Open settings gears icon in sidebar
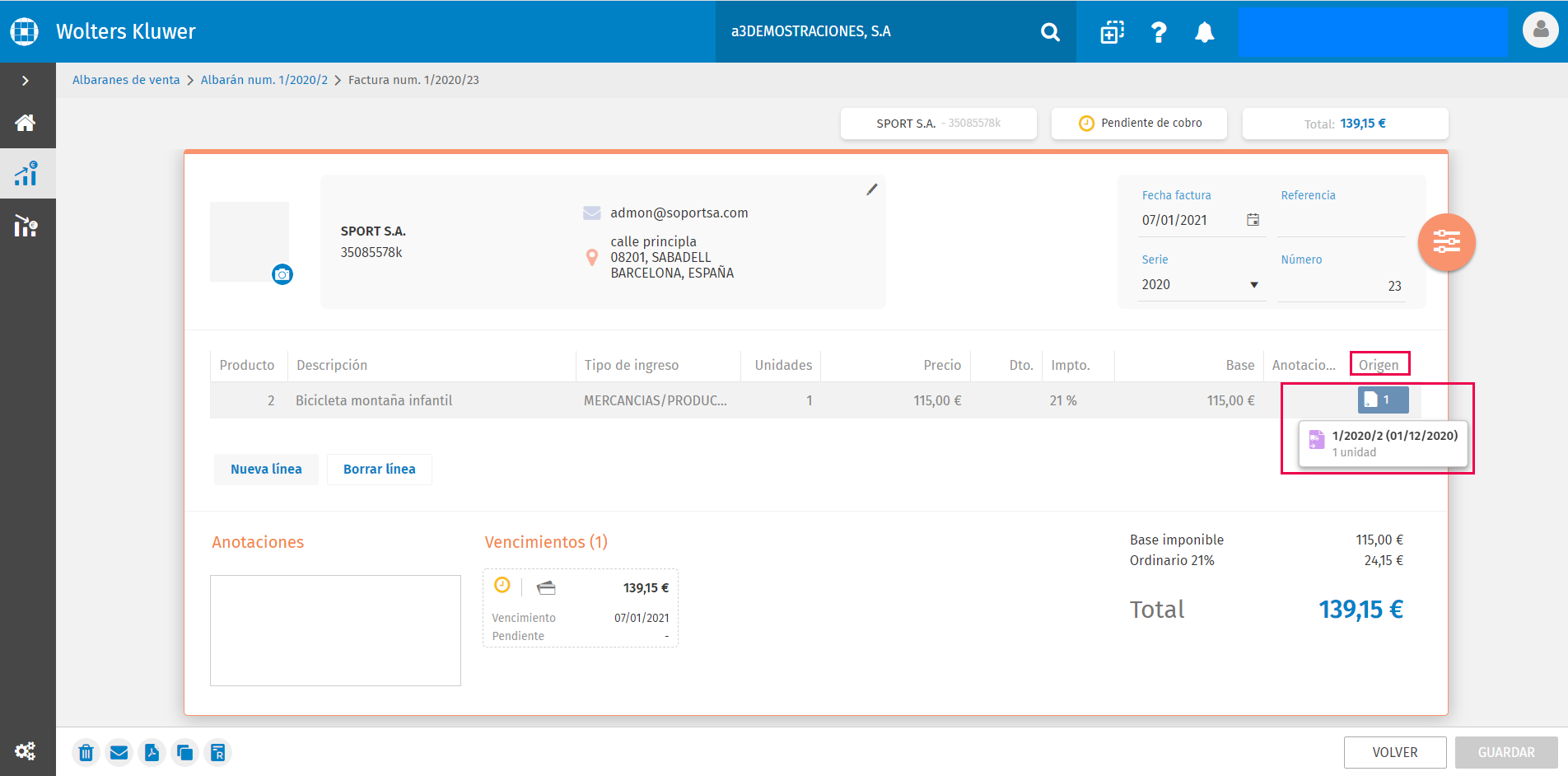This screenshot has height=776, width=1568. click(26, 750)
